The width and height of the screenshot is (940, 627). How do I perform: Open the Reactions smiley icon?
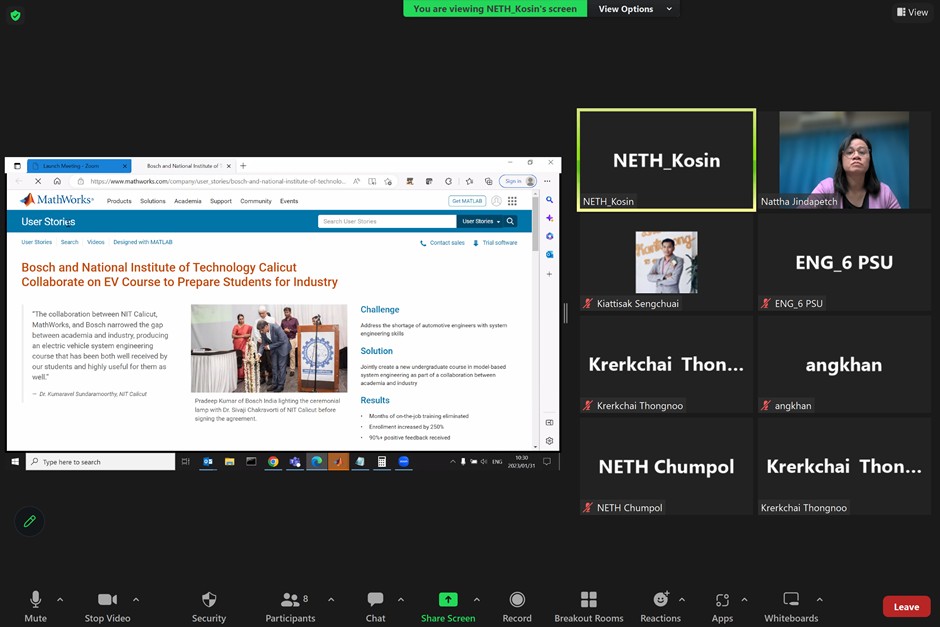(661, 599)
